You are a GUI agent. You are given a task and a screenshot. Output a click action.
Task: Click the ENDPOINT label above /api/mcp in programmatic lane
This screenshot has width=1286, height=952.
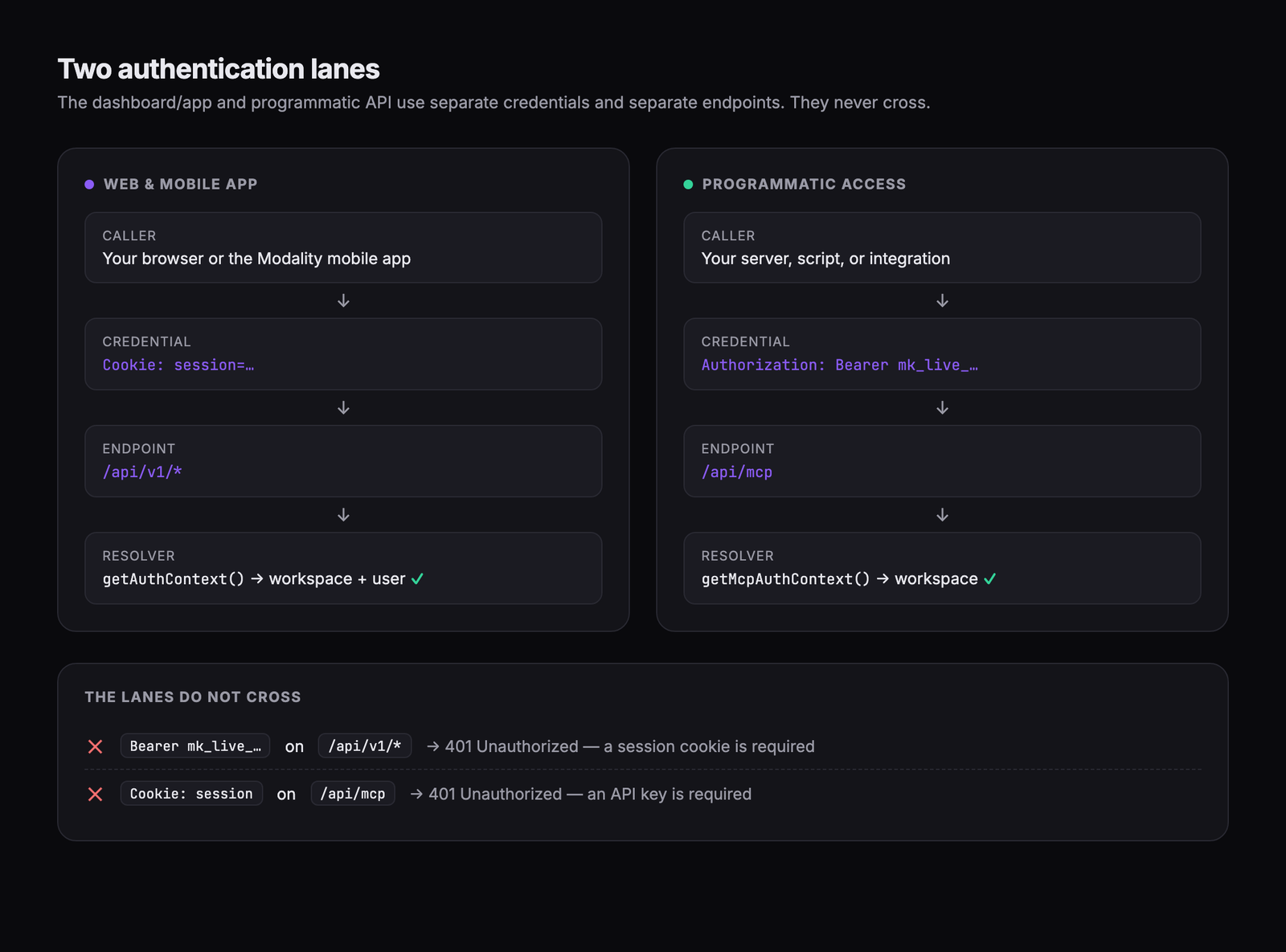pos(737,448)
